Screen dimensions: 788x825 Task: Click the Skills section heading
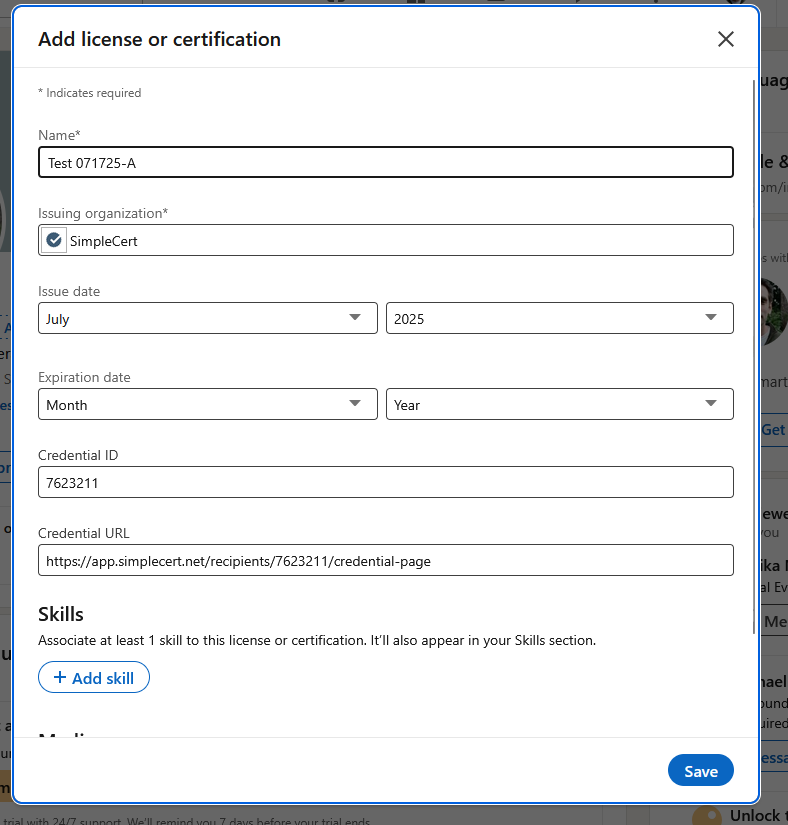tap(60, 615)
